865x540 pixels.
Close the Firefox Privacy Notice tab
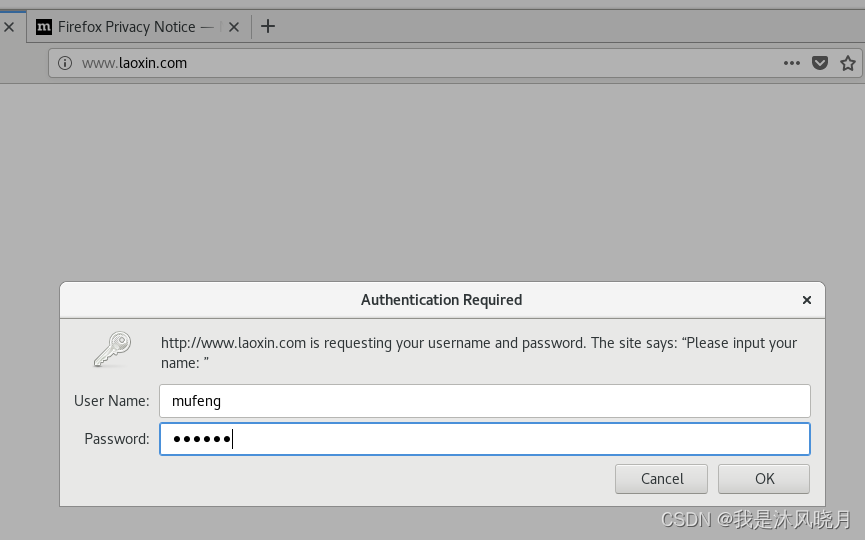234,27
